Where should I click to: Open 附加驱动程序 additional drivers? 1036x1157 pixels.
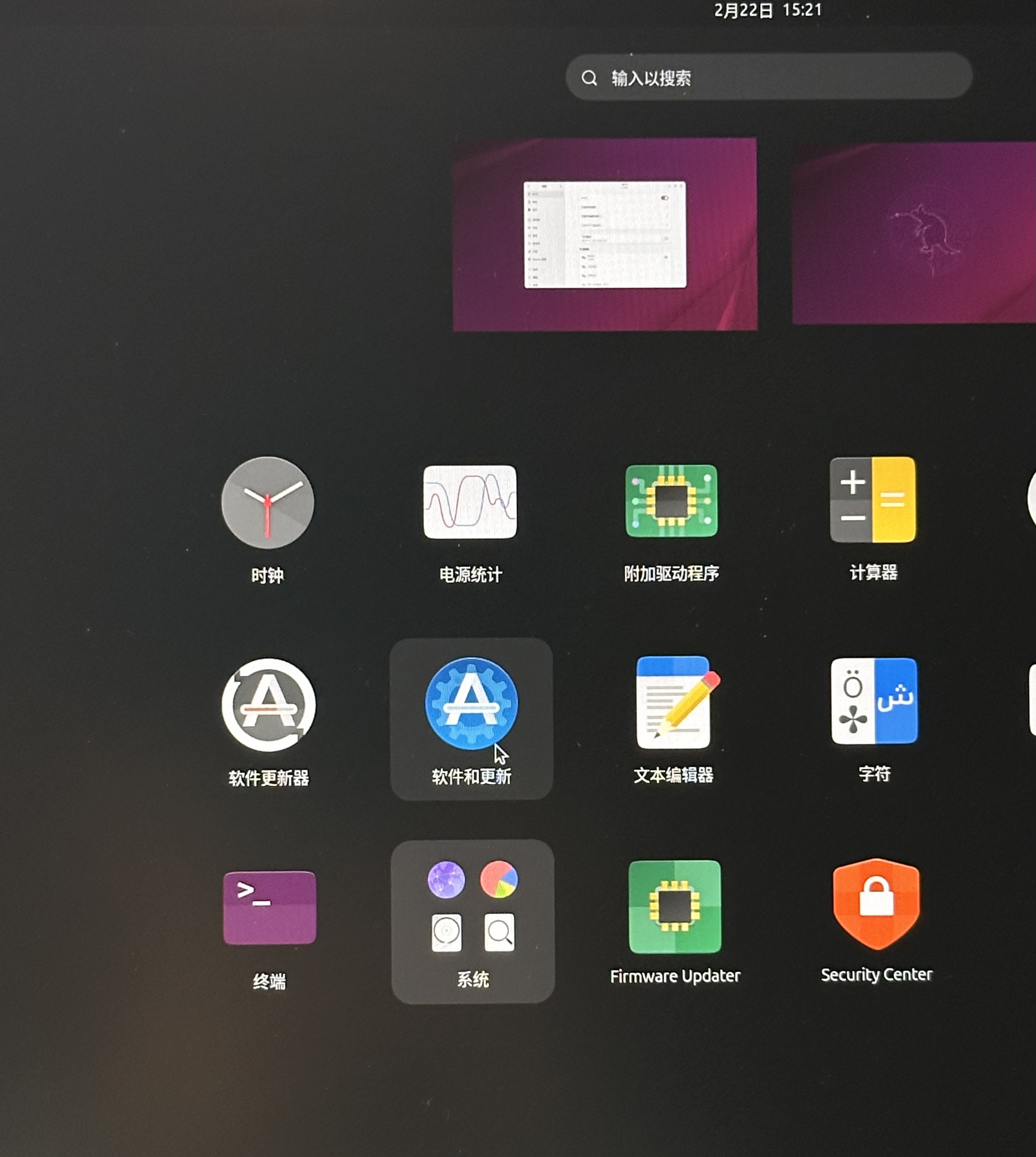coord(671,501)
